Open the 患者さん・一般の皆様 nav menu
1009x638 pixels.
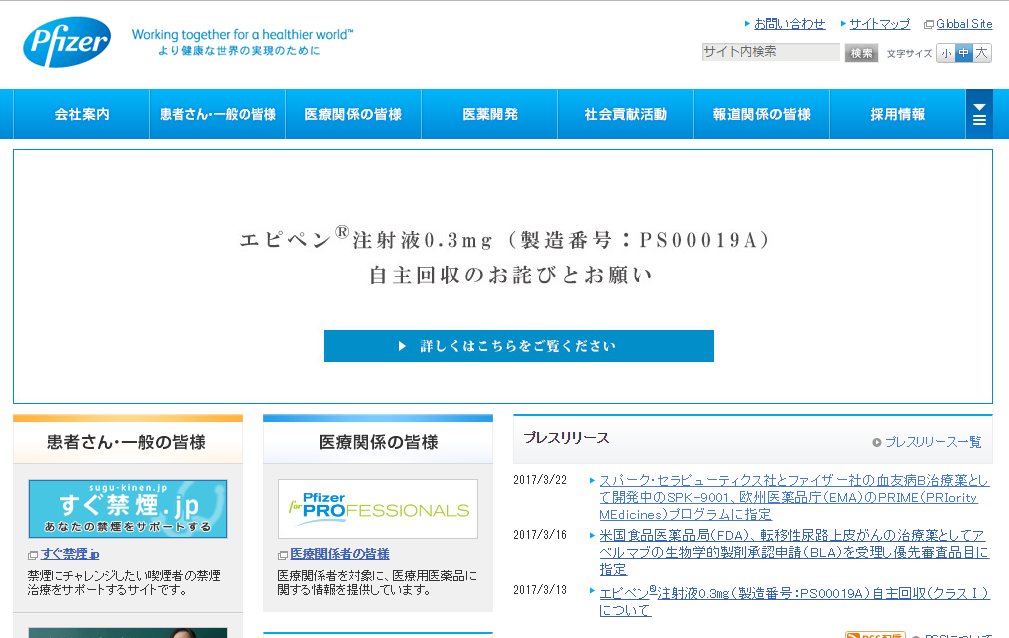218,114
